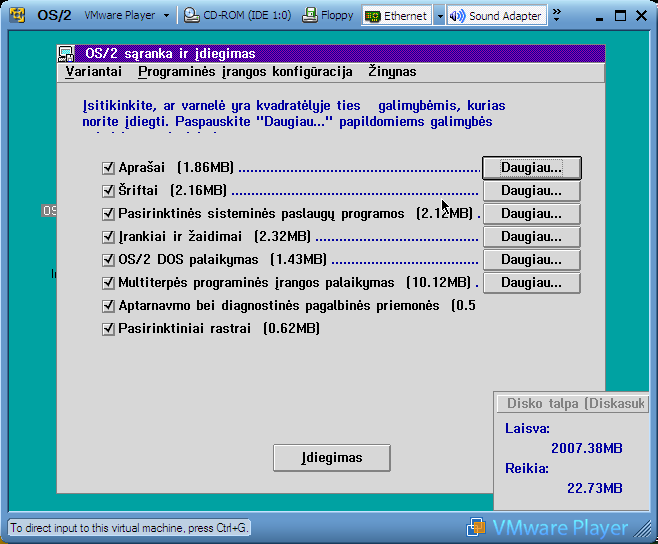Disable OS/2 DOS palaikymas option
Screen dimensions: 658x544
[109, 260]
